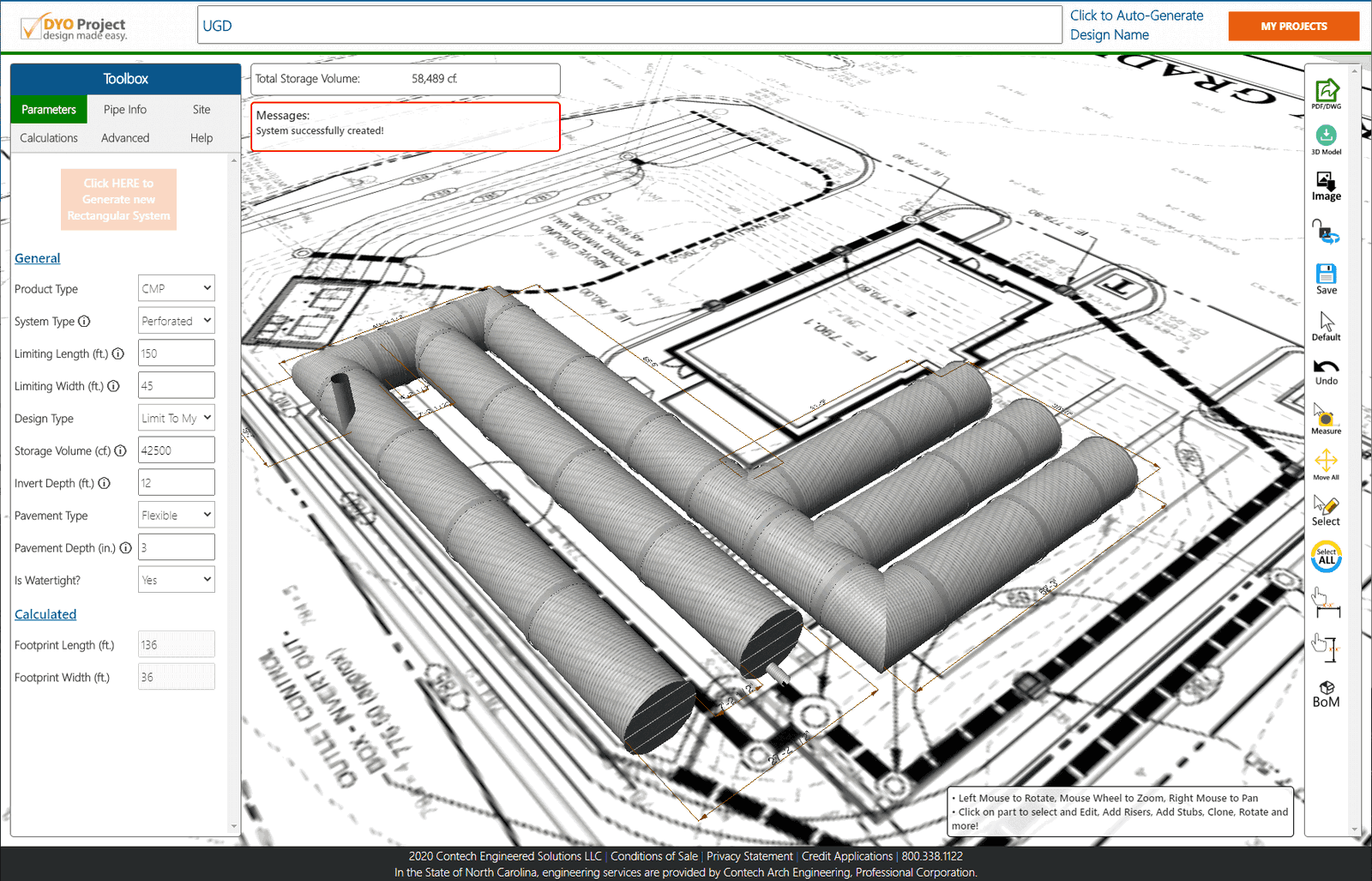Switch to the Pipe Info tab

tap(125, 110)
